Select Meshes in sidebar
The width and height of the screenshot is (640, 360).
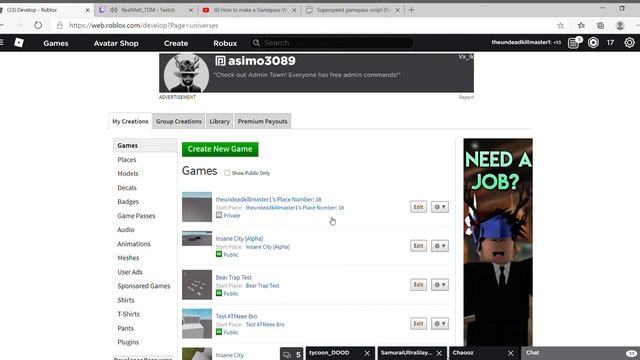click(x=128, y=258)
